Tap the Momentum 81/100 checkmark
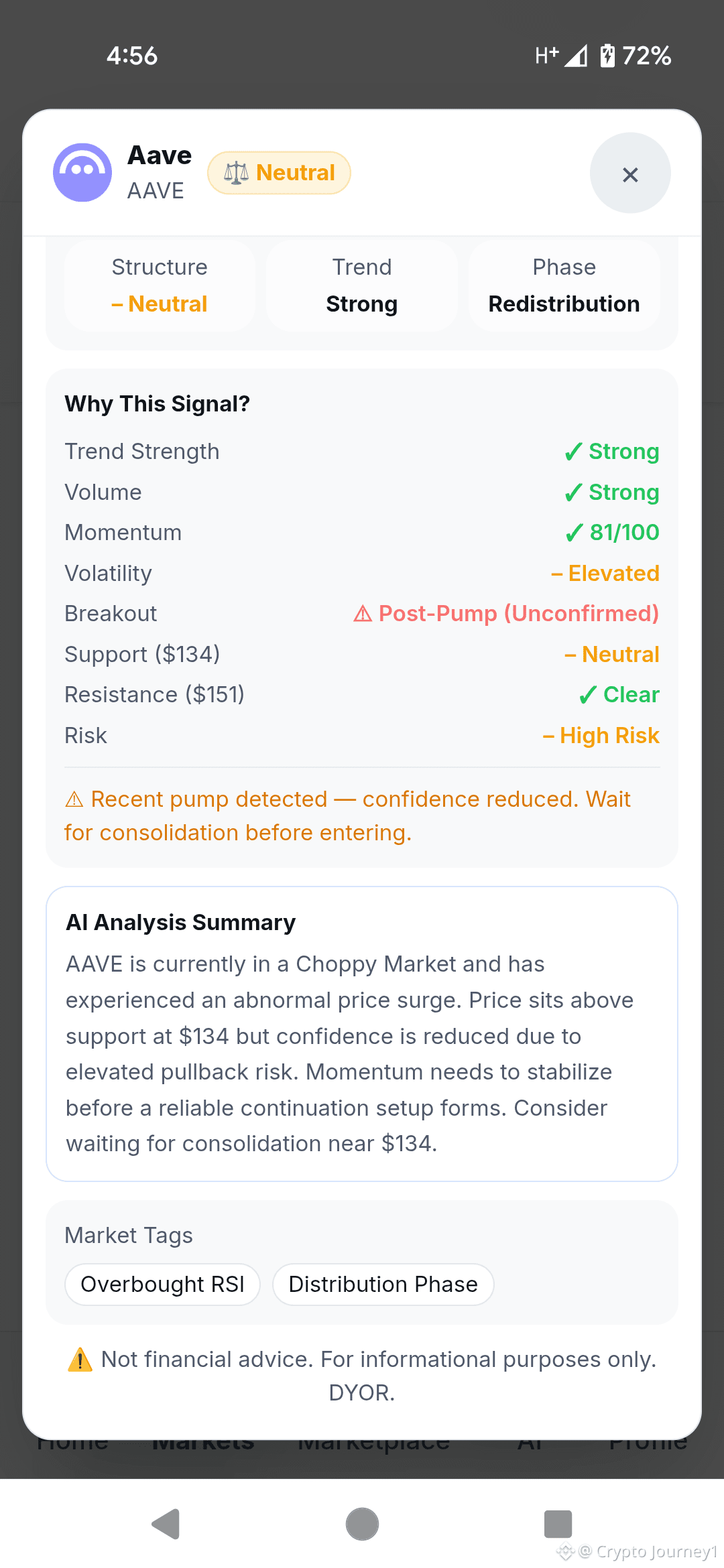Viewport: 724px width, 1568px height. click(574, 533)
